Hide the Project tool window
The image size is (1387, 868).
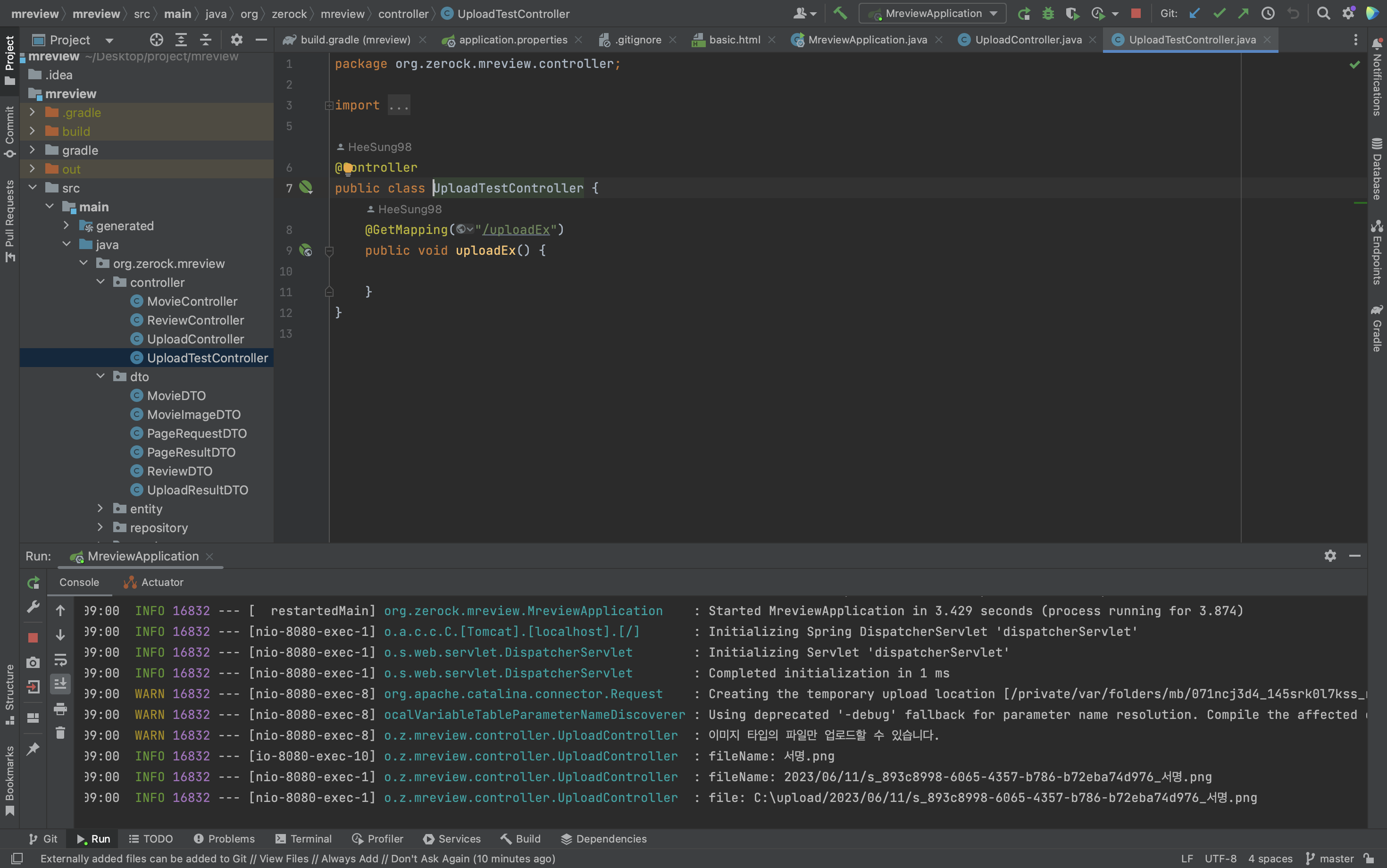(x=261, y=40)
